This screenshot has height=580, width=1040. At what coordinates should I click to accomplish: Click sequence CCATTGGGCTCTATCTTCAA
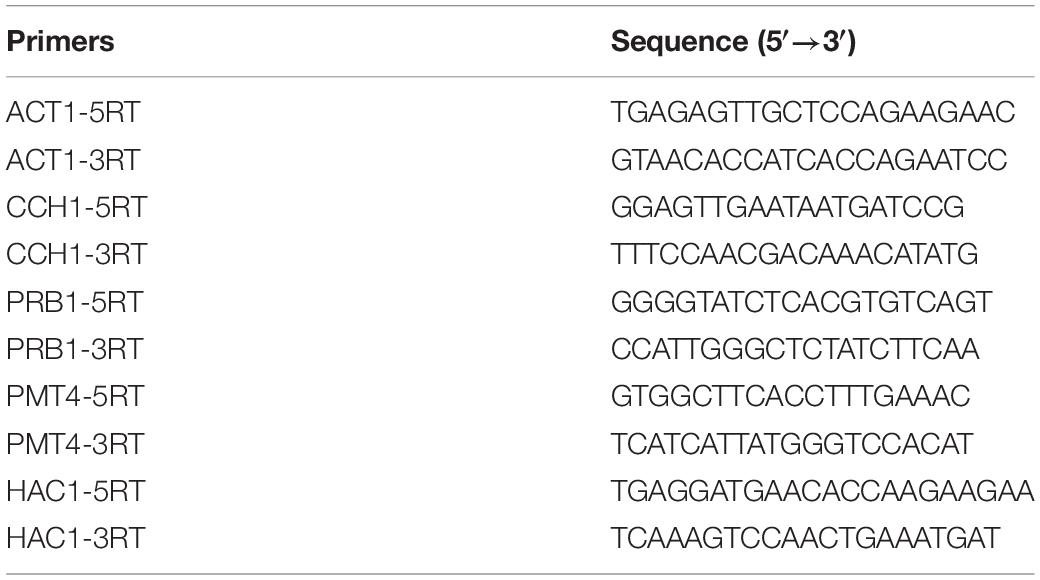(795, 349)
